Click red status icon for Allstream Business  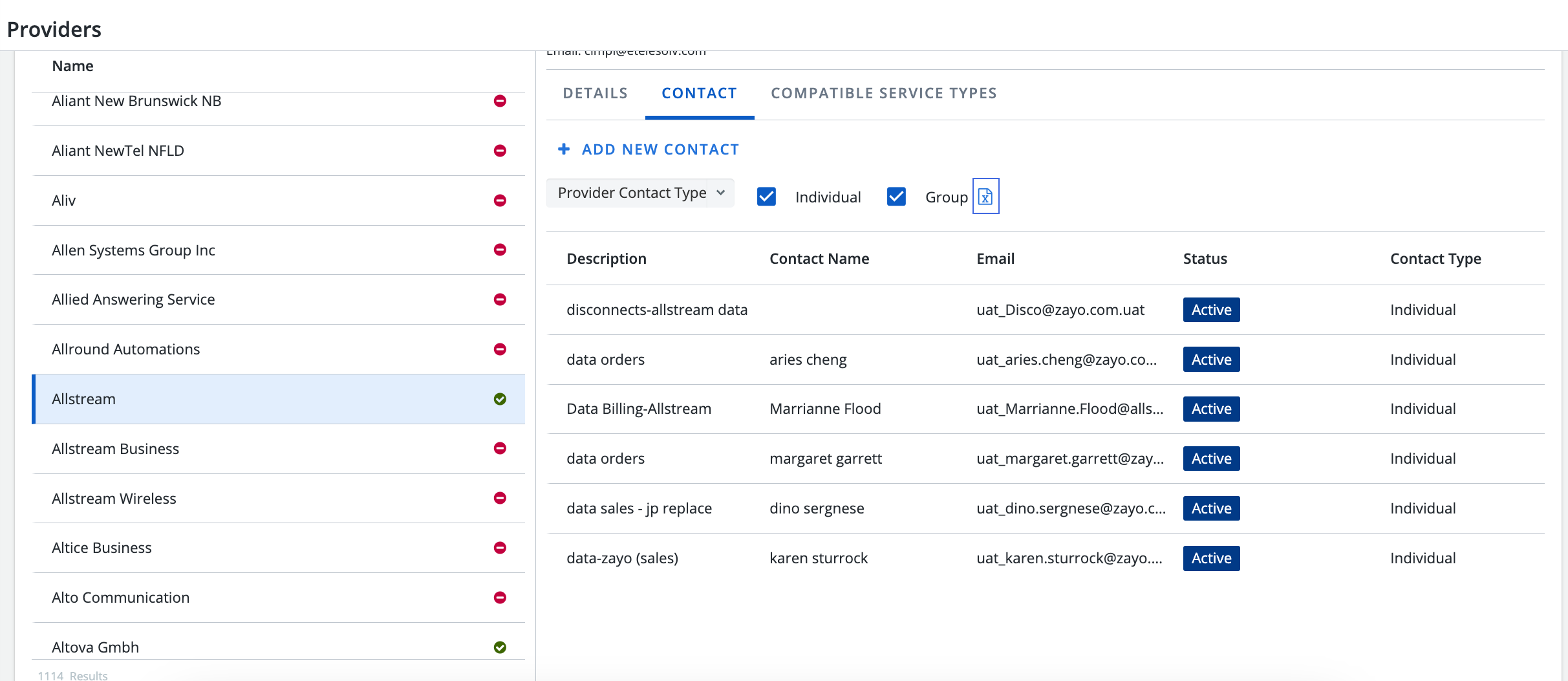(500, 448)
